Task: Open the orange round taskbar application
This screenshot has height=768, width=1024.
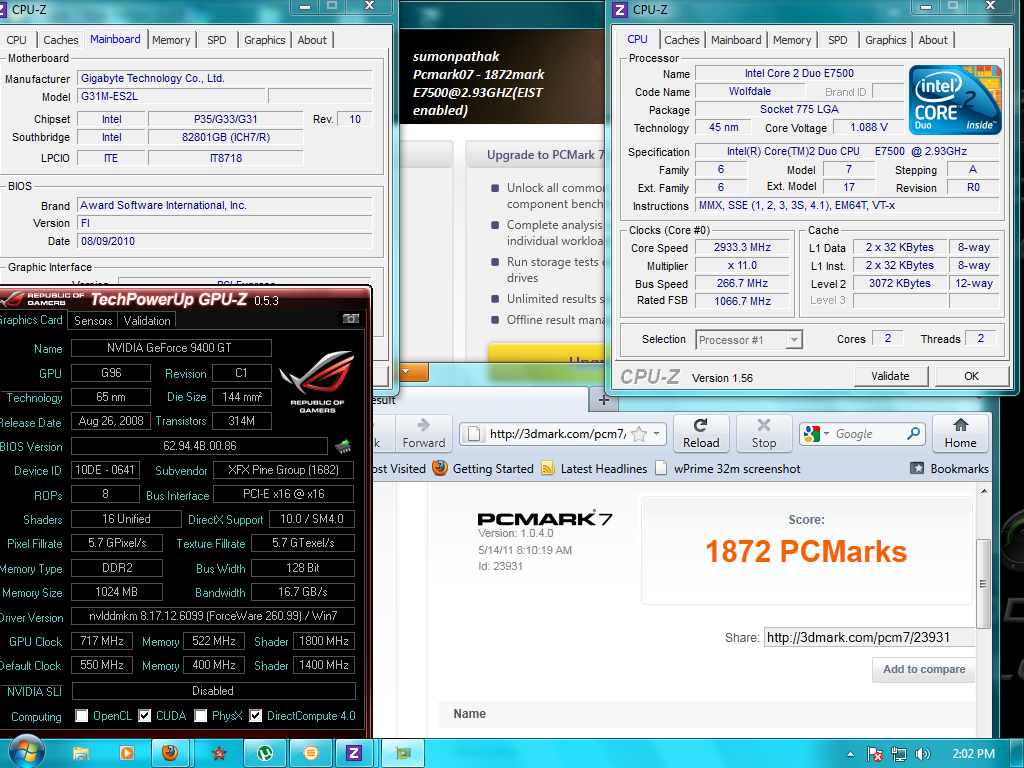Action: (310, 753)
